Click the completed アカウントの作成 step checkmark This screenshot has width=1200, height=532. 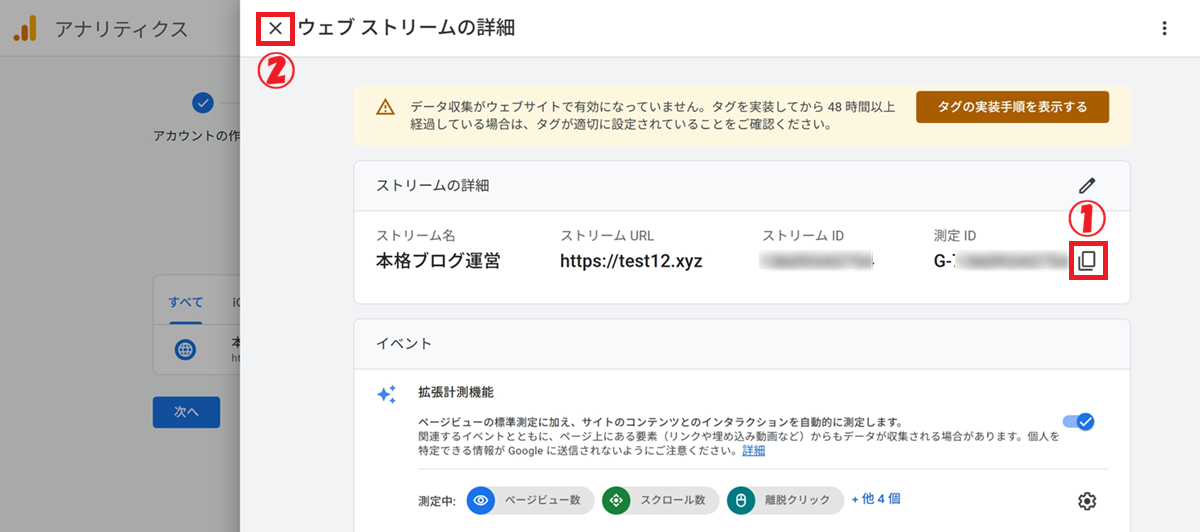point(203,102)
